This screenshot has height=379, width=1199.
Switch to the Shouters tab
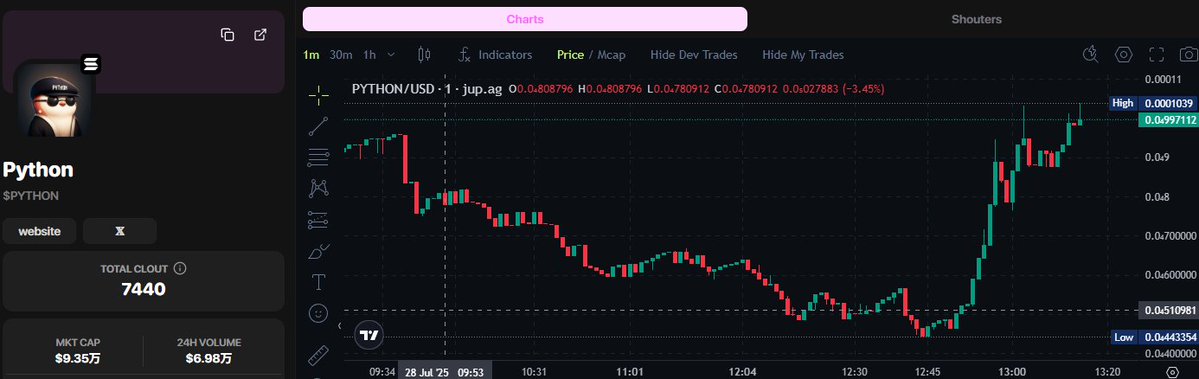pyautogui.click(x=976, y=19)
